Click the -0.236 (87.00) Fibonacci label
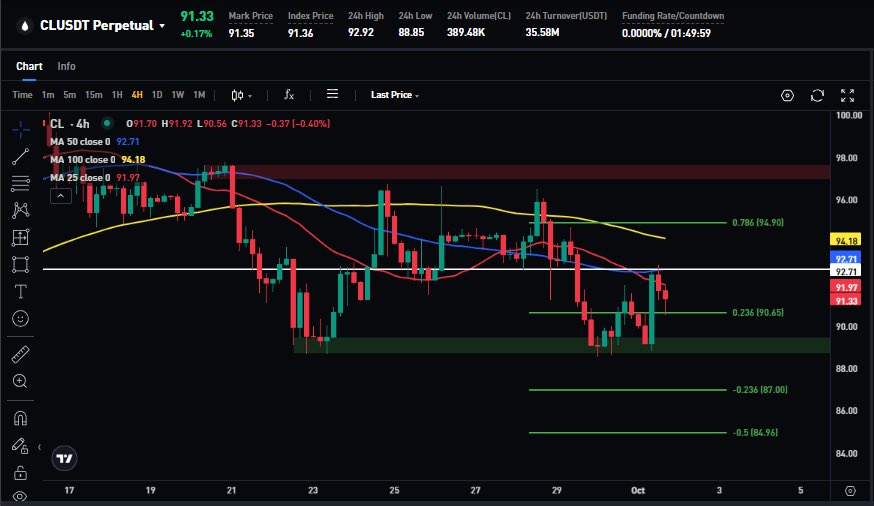 (x=760, y=390)
